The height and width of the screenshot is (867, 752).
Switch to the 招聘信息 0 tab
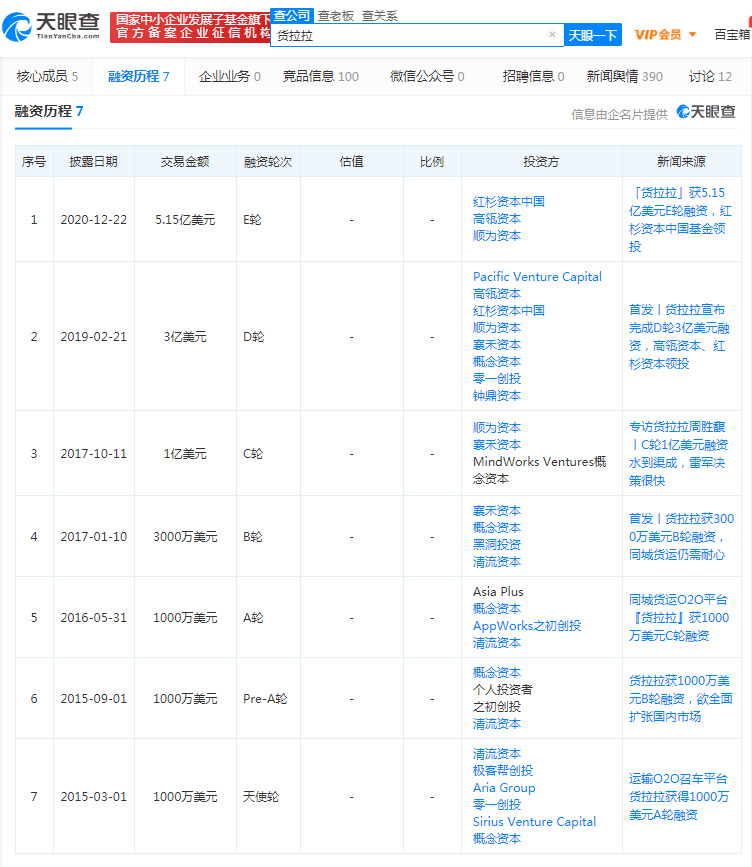534,76
